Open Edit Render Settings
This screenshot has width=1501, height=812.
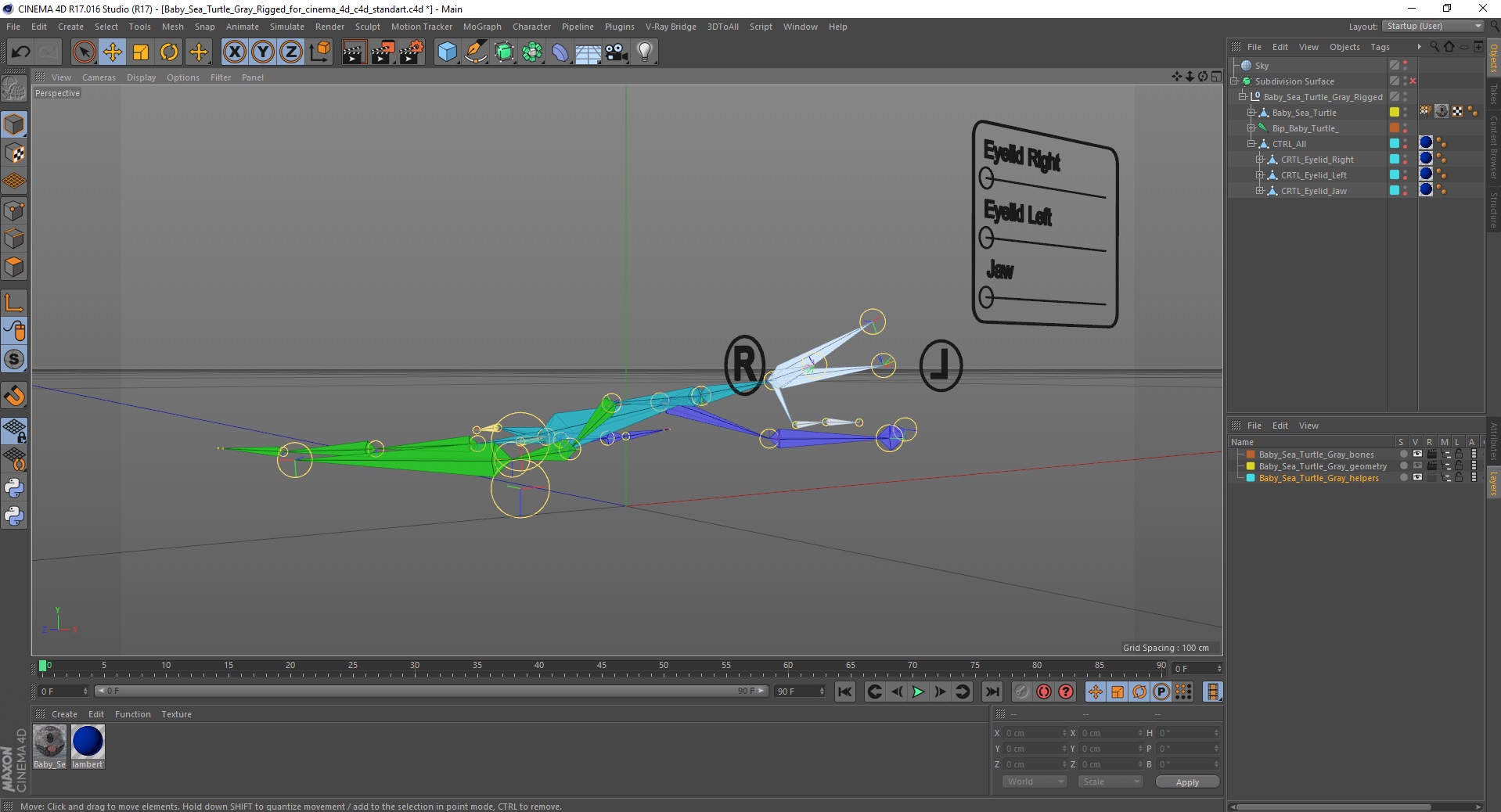point(412,52)
